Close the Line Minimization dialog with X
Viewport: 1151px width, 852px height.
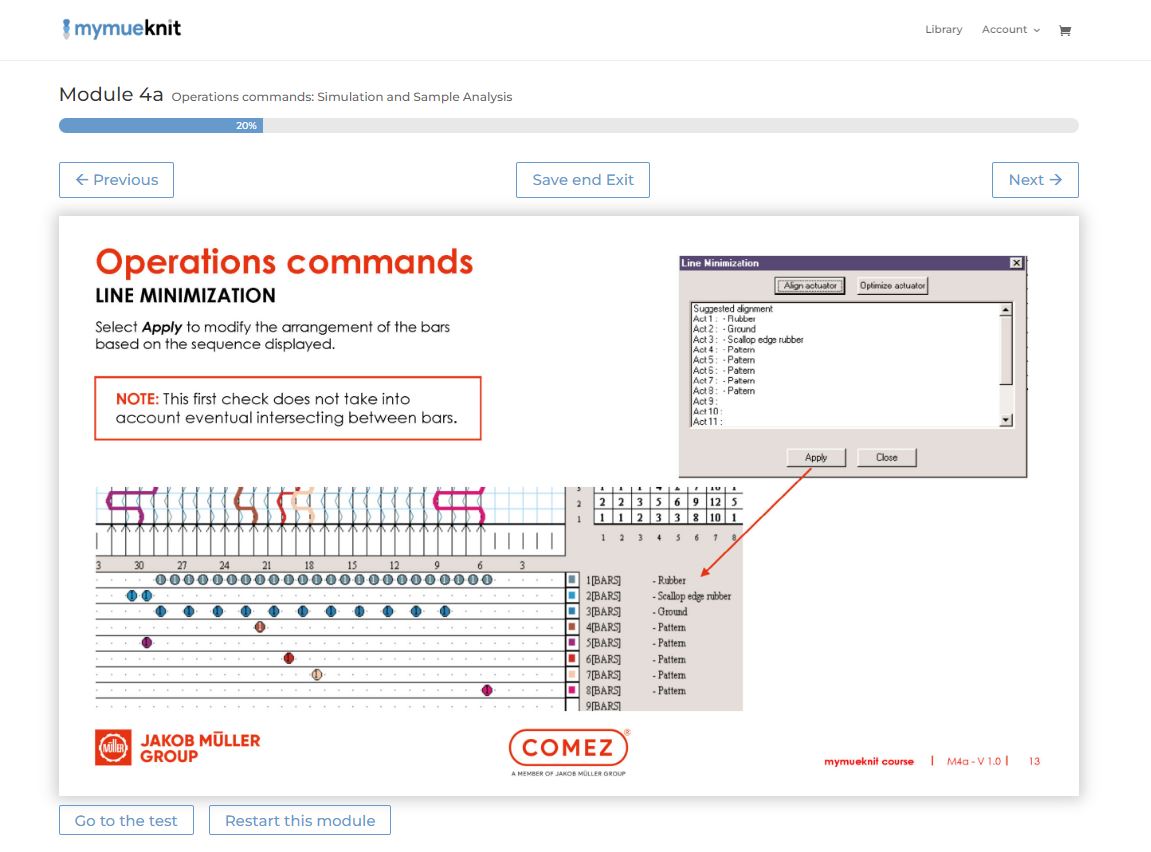click(1016, 263)
